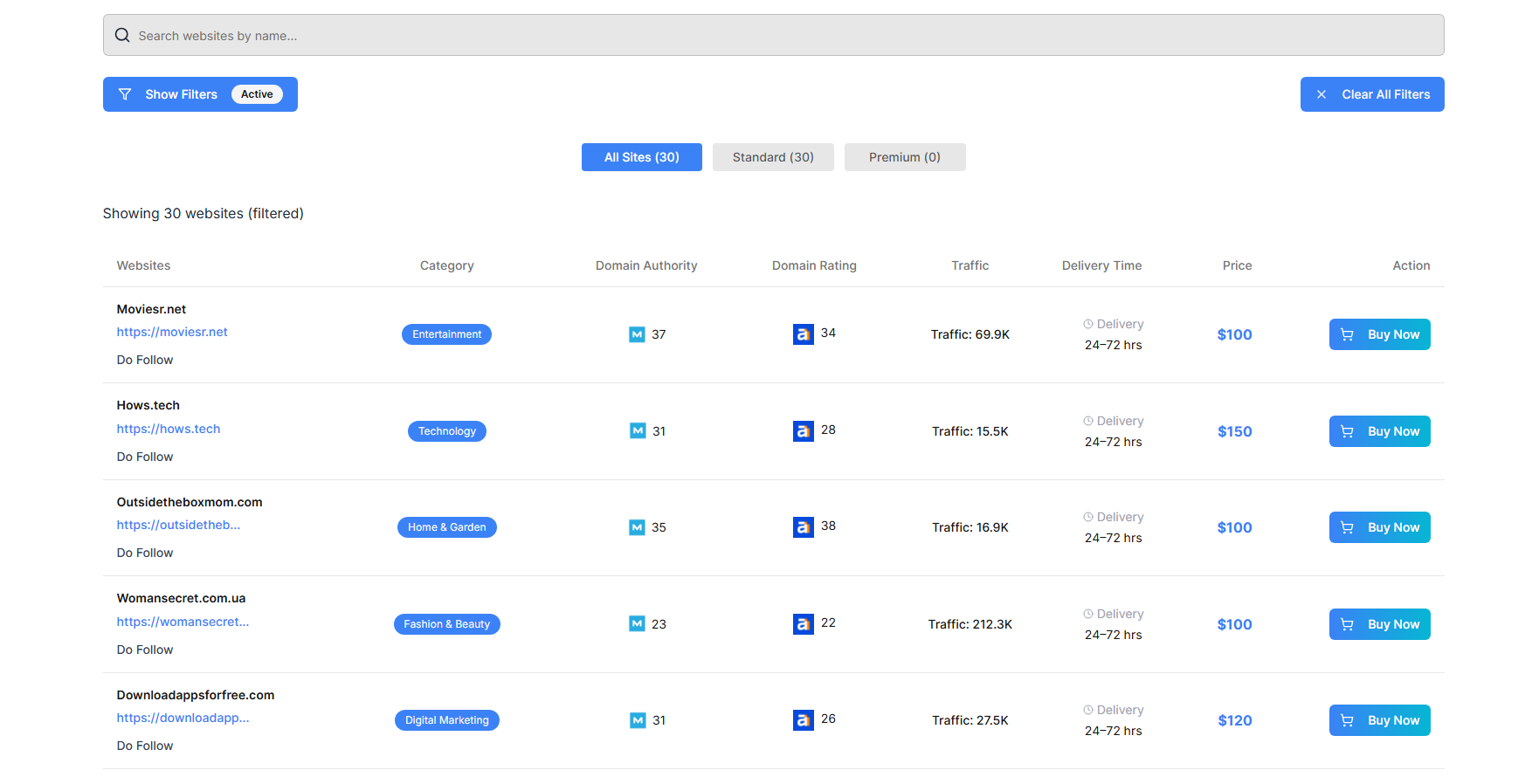This screenshot has width=1539, height=784.
Task: Click the Fashion & Beauty category tag
Action: 446,624
